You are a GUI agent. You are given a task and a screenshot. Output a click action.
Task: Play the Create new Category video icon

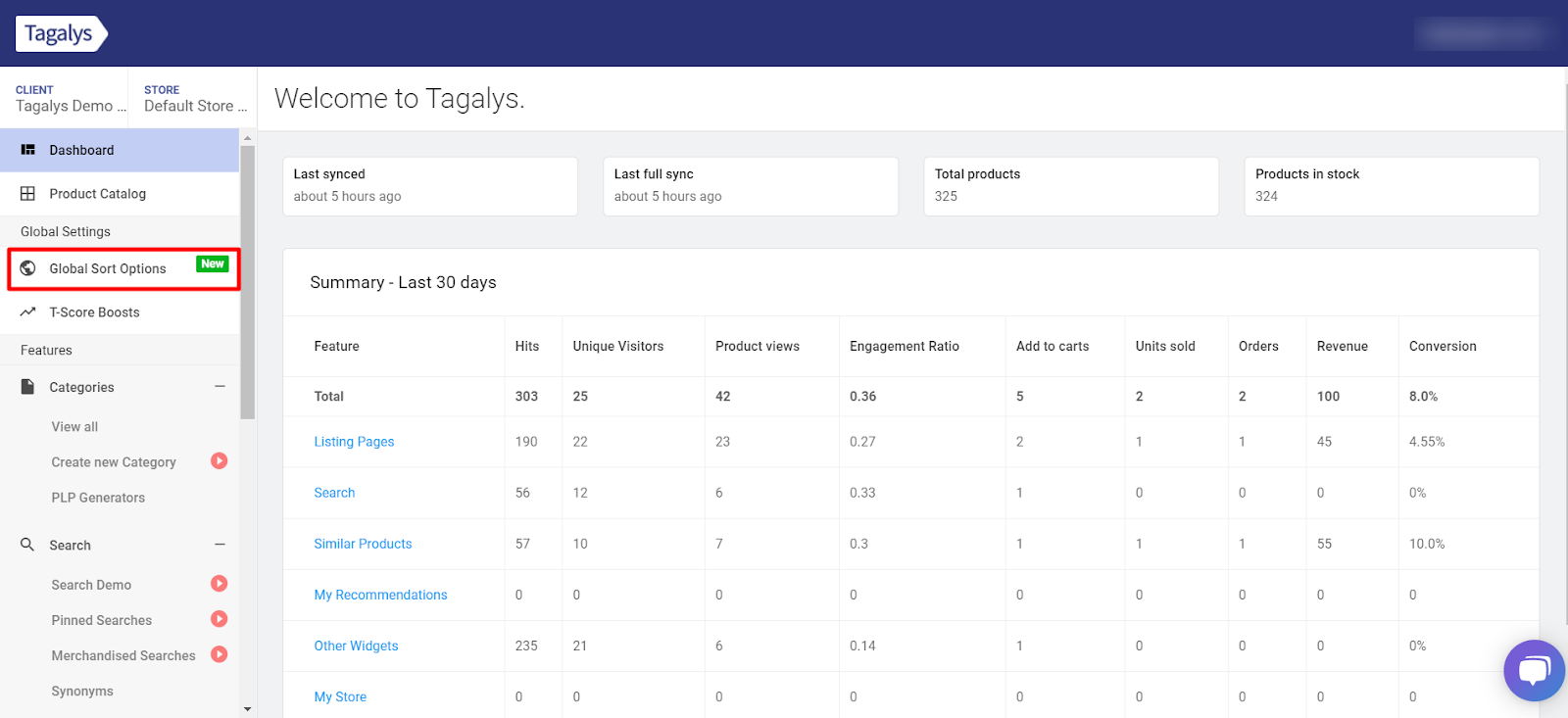coord(220,461)
